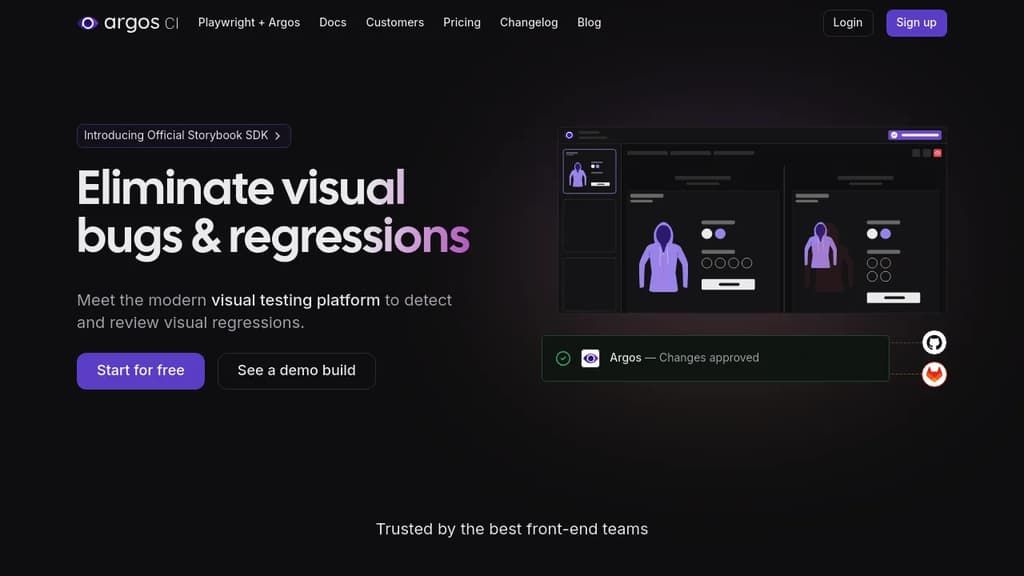Select the purple color variant dot
Screen dimensions: 1024x576
point(720,232)
